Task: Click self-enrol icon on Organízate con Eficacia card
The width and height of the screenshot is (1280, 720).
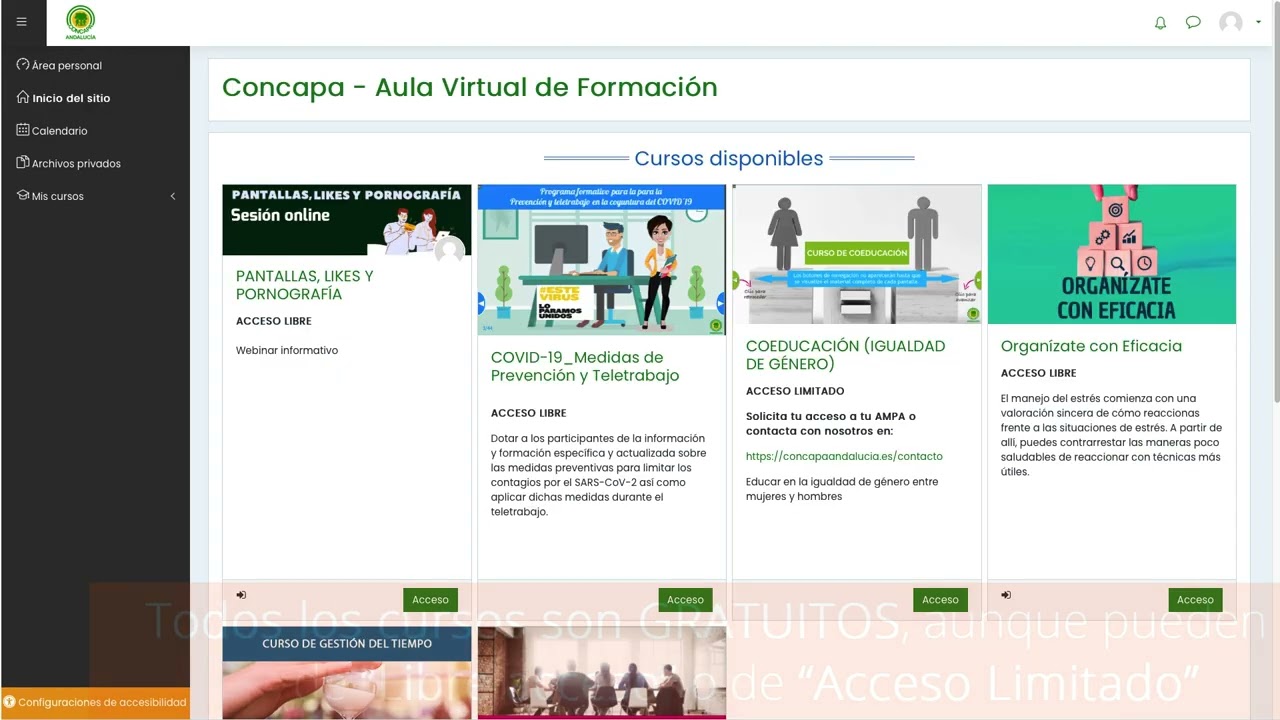Action: (1006, 595)
